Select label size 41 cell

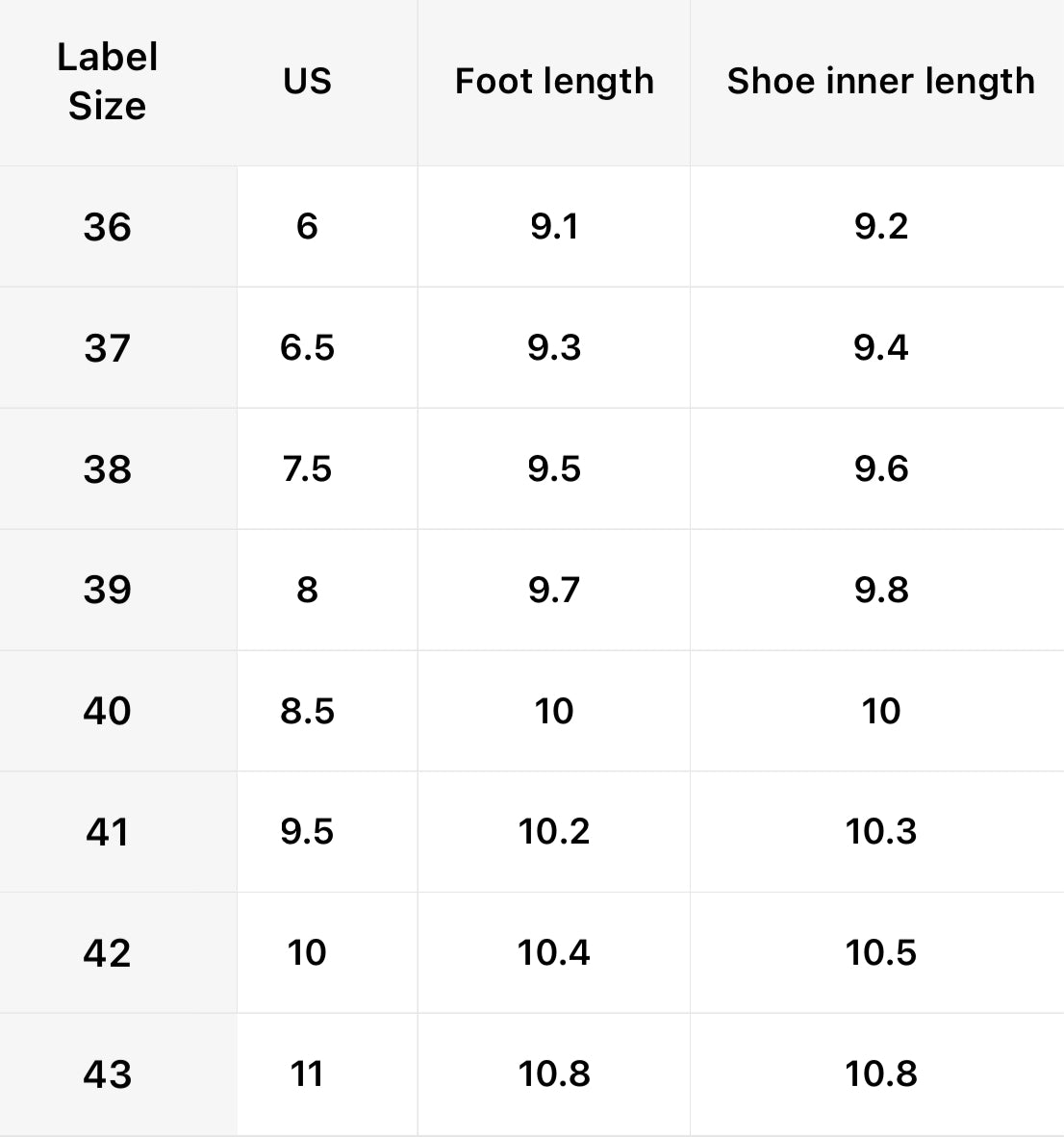[107, 832]
